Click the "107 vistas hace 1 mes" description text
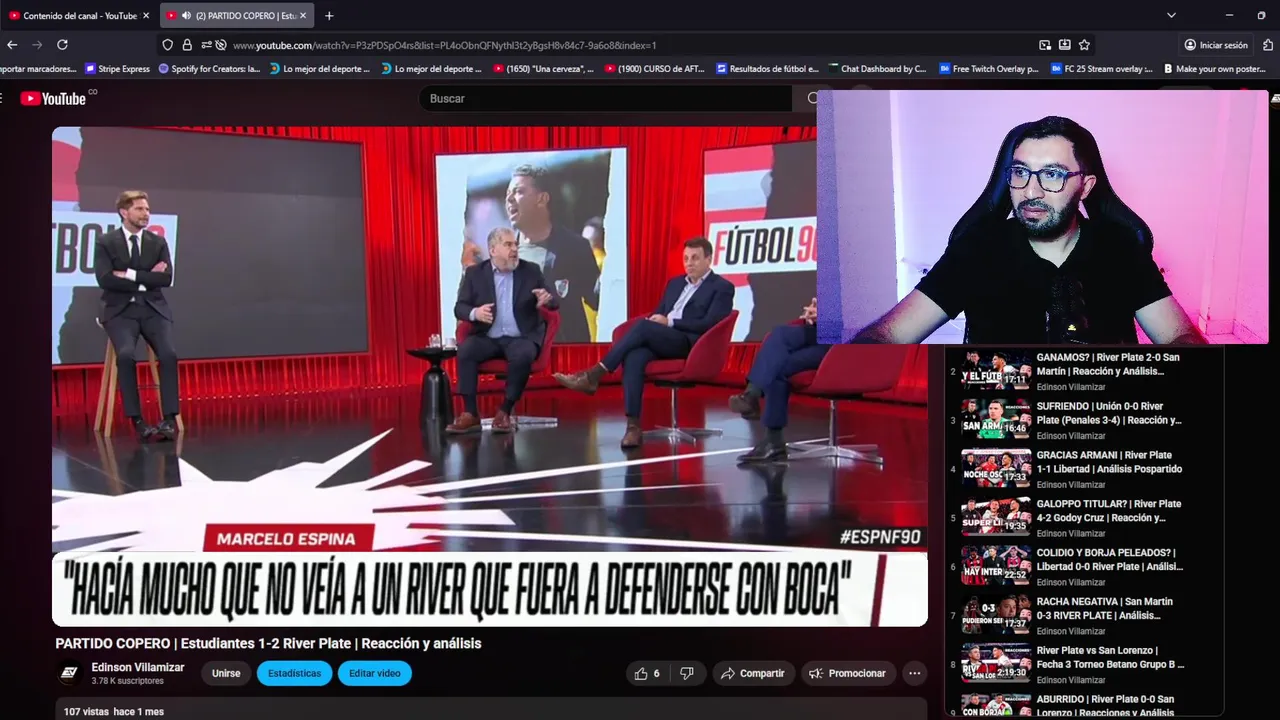 (x=113, y=712)
